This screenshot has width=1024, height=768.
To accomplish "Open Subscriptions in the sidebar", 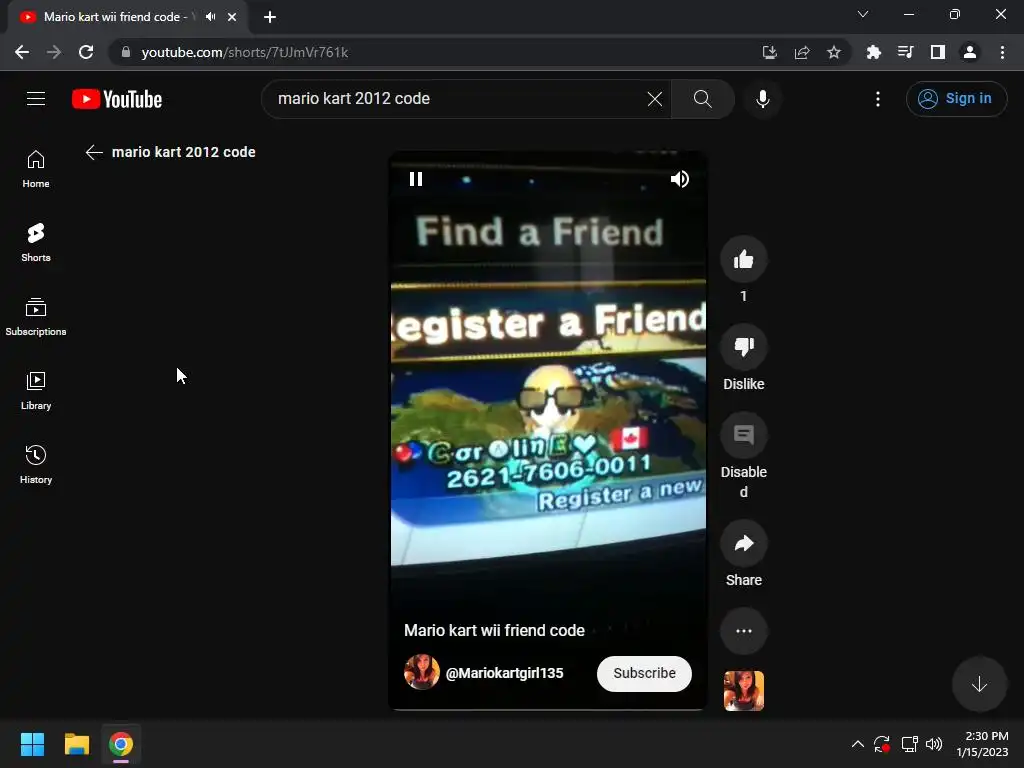I will click(36, 317).
